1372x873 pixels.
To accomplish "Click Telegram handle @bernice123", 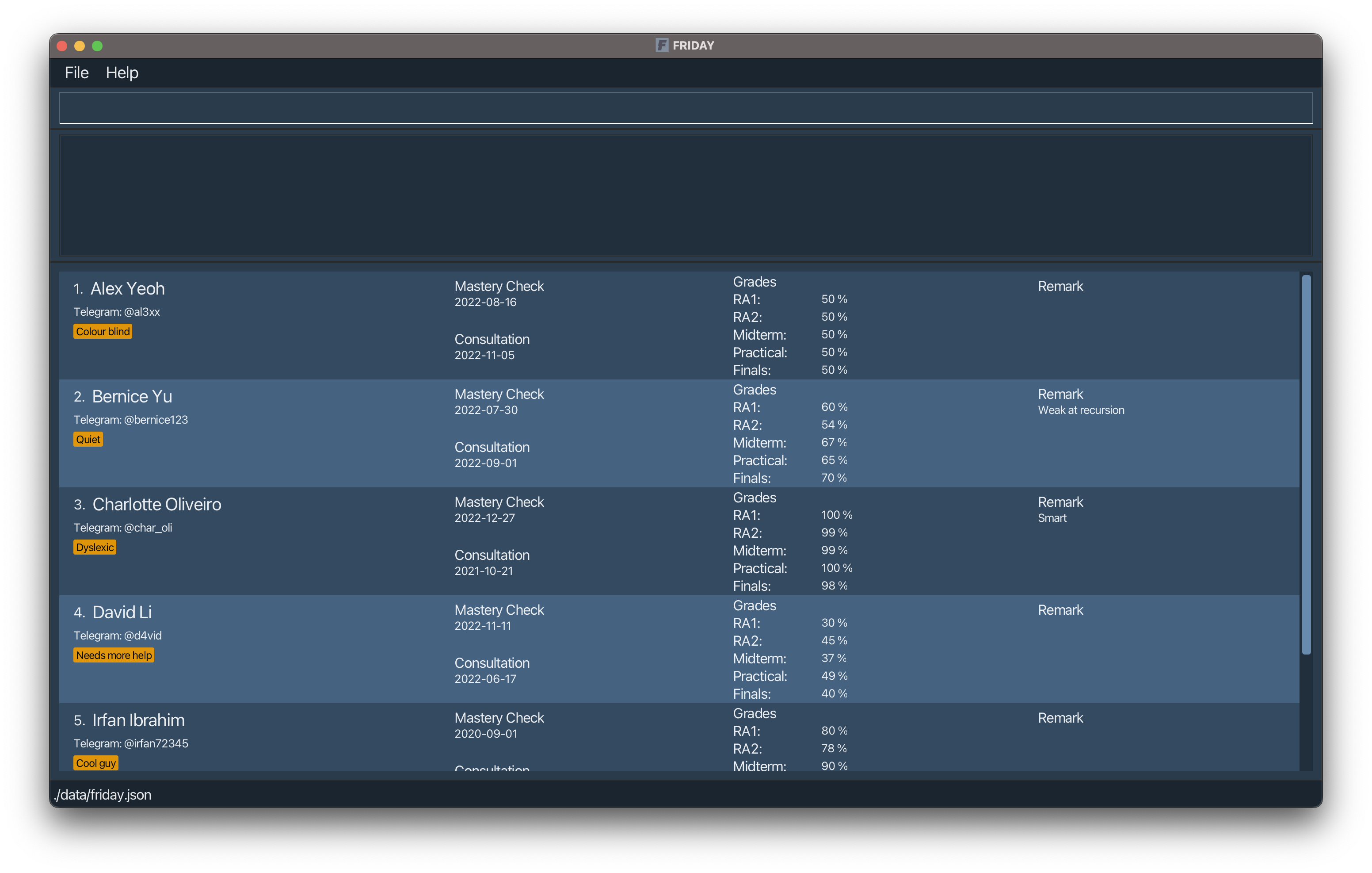I will click(156, 420).
